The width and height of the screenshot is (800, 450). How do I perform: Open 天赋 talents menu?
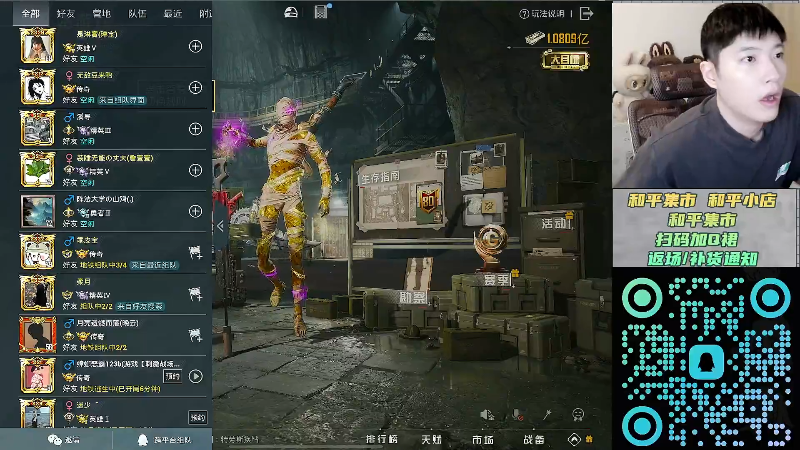432,439
